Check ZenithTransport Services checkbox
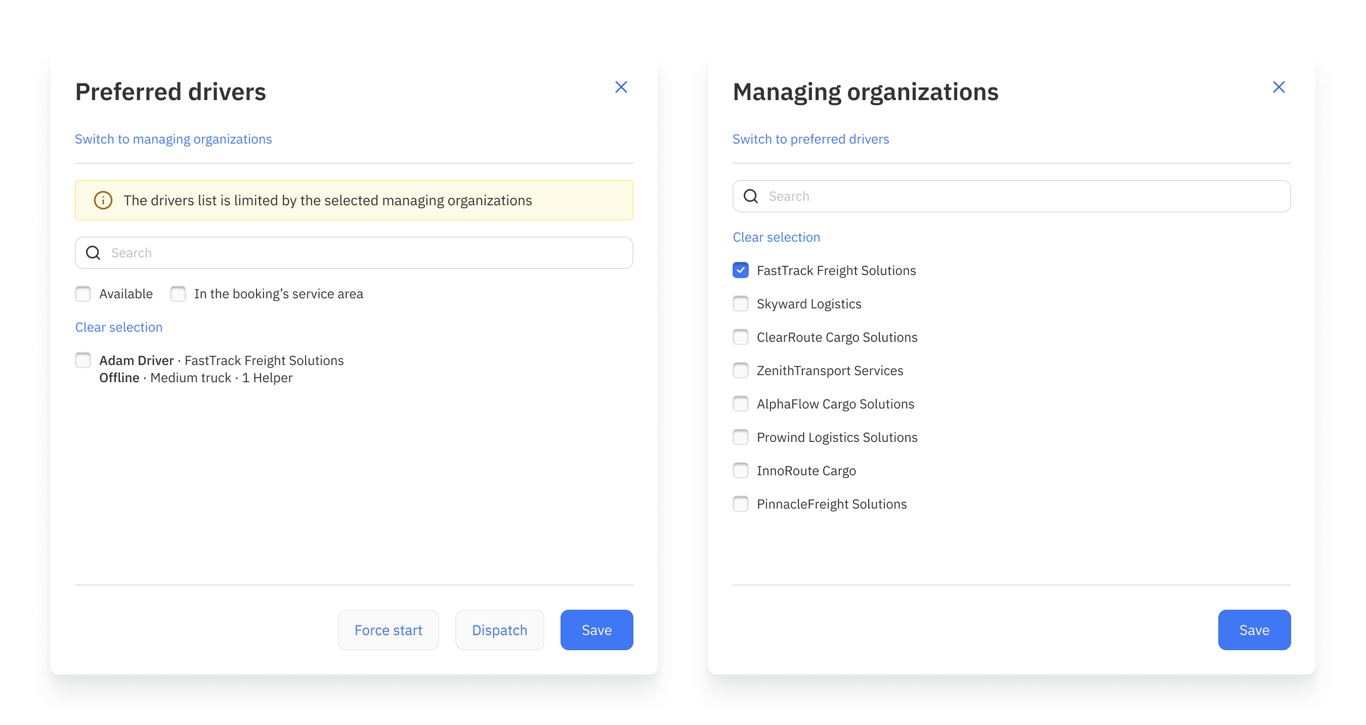The image size is (1366, 725). click(x=741, y=370)
